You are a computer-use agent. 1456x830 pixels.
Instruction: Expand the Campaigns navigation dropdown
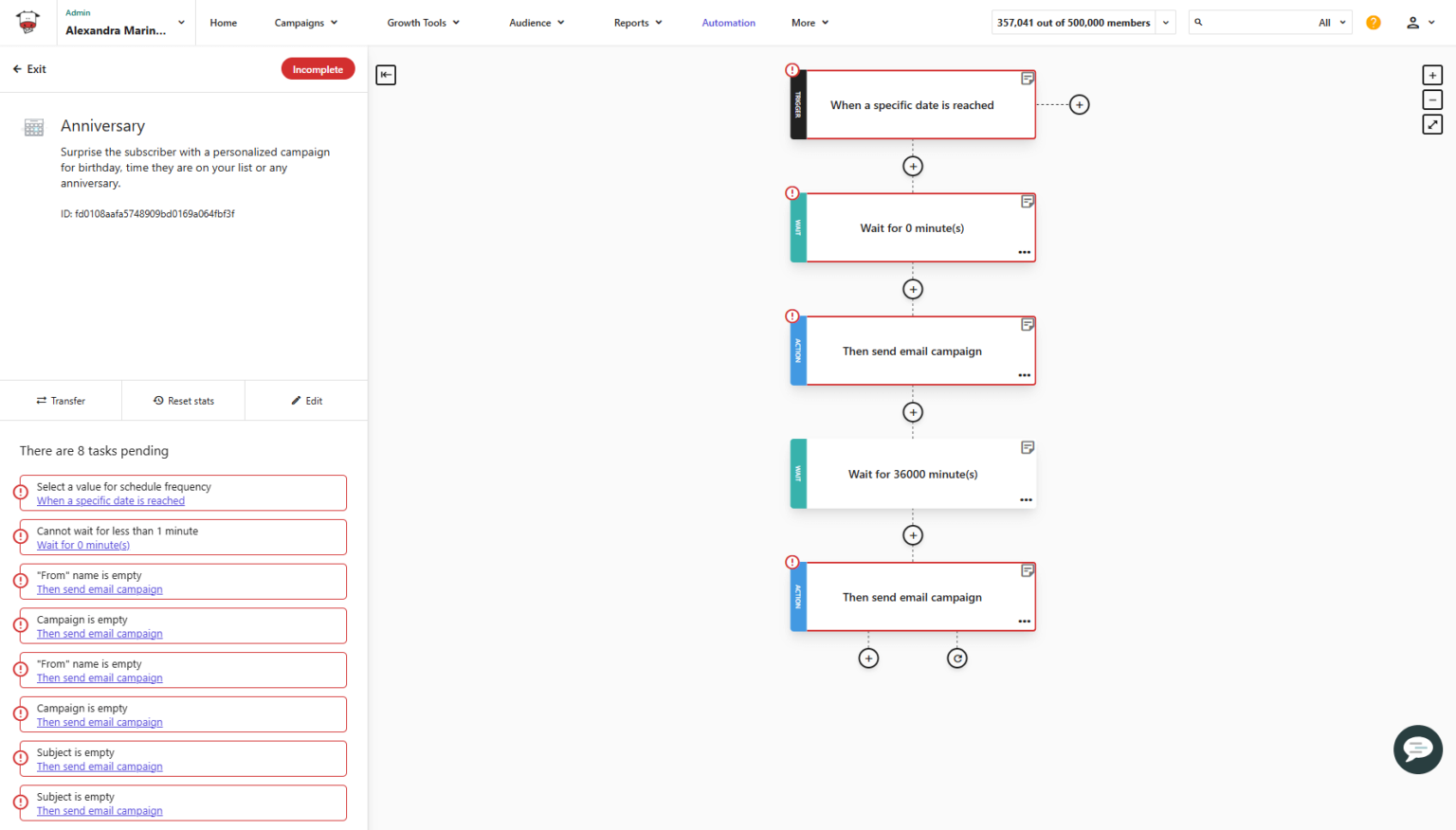[305, 22]
